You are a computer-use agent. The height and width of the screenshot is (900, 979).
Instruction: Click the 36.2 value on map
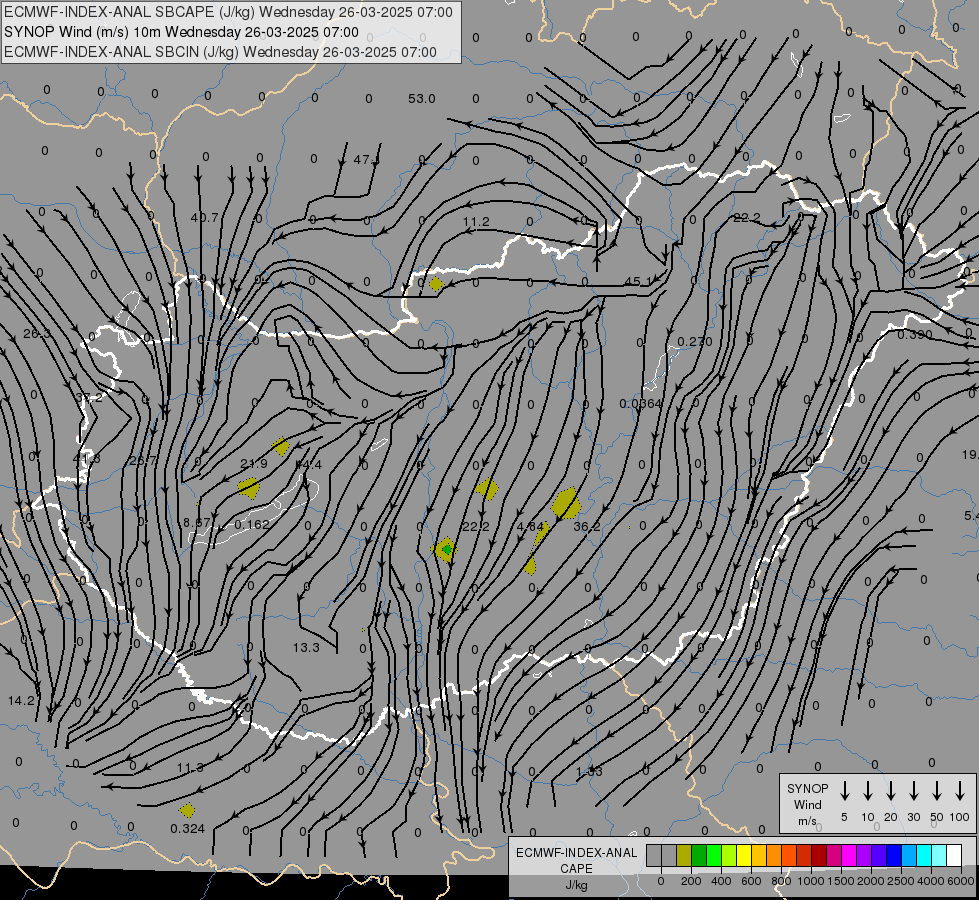(587, 527)
